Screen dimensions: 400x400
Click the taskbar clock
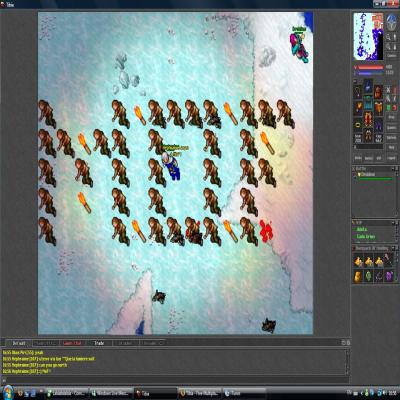coord(391,393)
